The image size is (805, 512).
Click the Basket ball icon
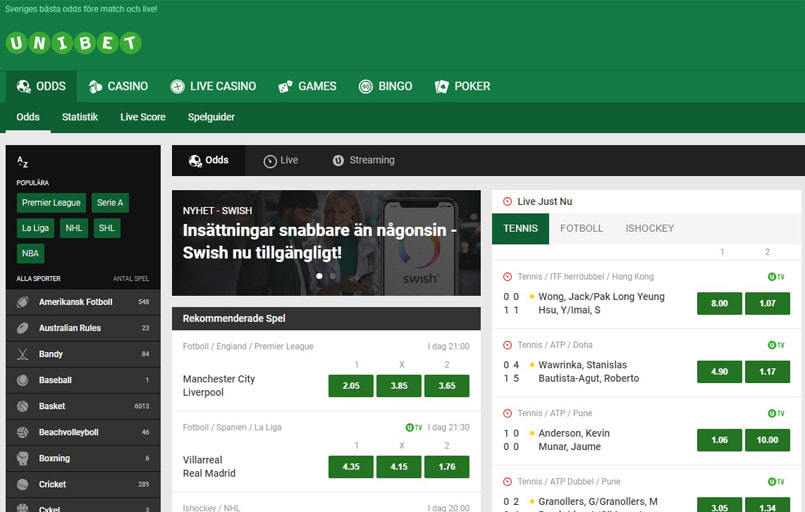pyautogui.click(x=23, y=406)
